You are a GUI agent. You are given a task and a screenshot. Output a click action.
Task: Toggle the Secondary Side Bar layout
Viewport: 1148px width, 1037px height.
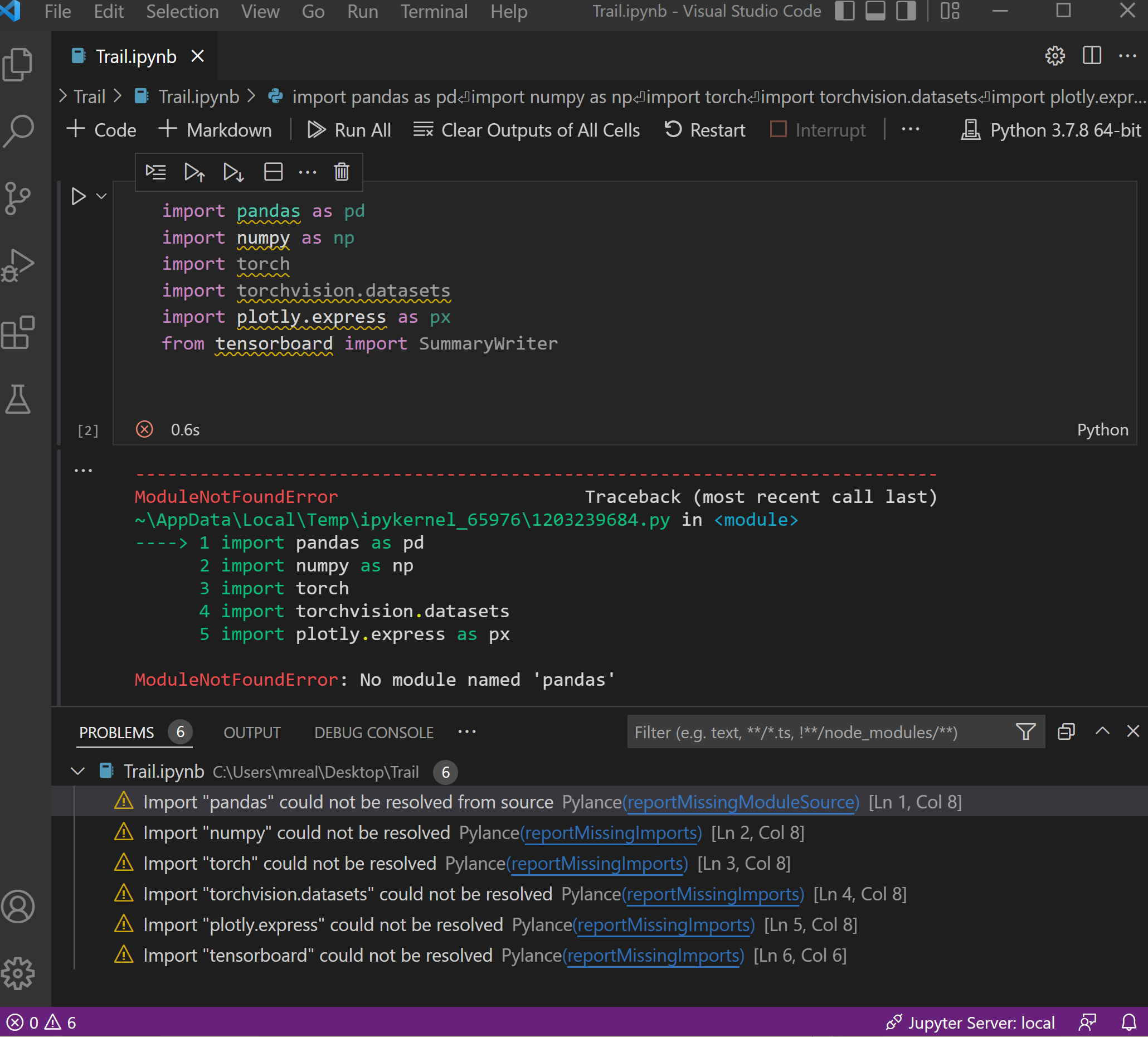pos(906,11)
